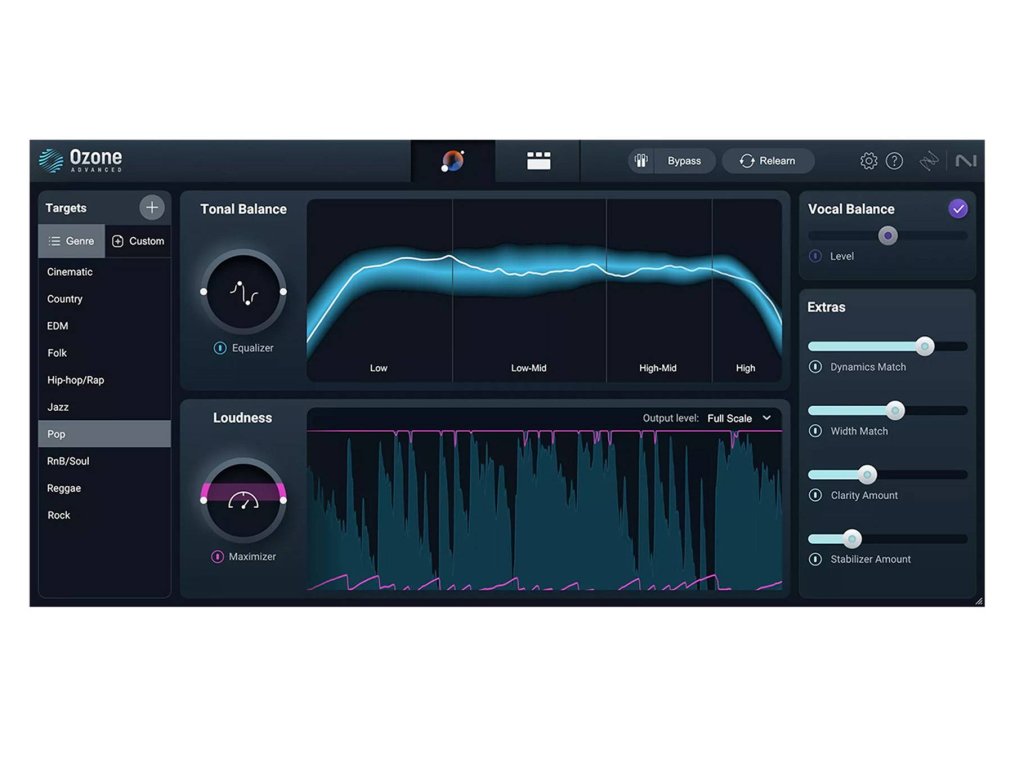The image size is (1024, 768).
Task: Click the Dynamics Match slider handle
Action: pos(924,346)
